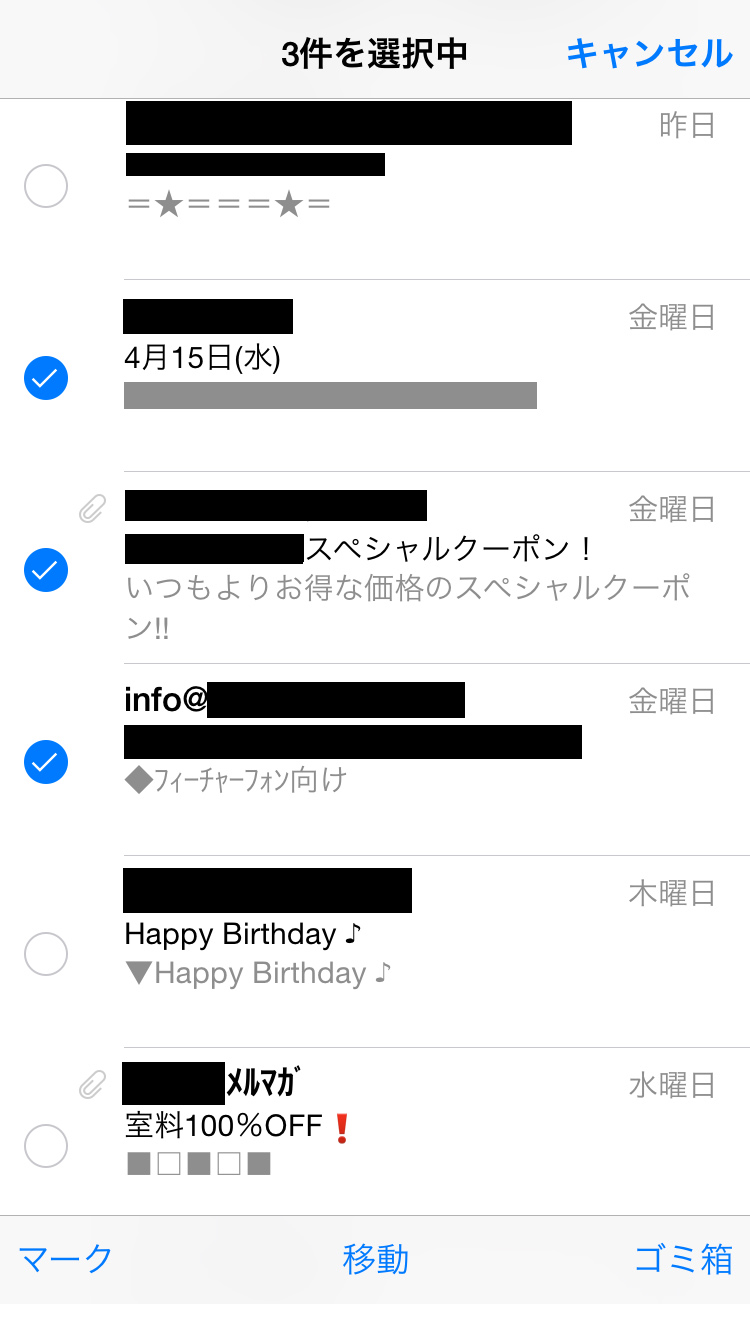
Task: Tap 移動 to move the selected mails
Action: (375, 1259)
